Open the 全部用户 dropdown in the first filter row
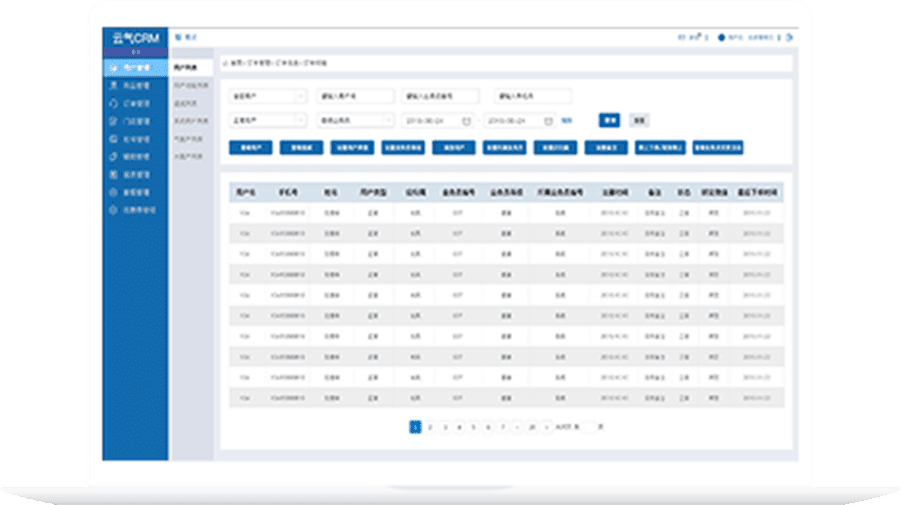This screenshot has width=901, height=505. (x=268, y=97)
